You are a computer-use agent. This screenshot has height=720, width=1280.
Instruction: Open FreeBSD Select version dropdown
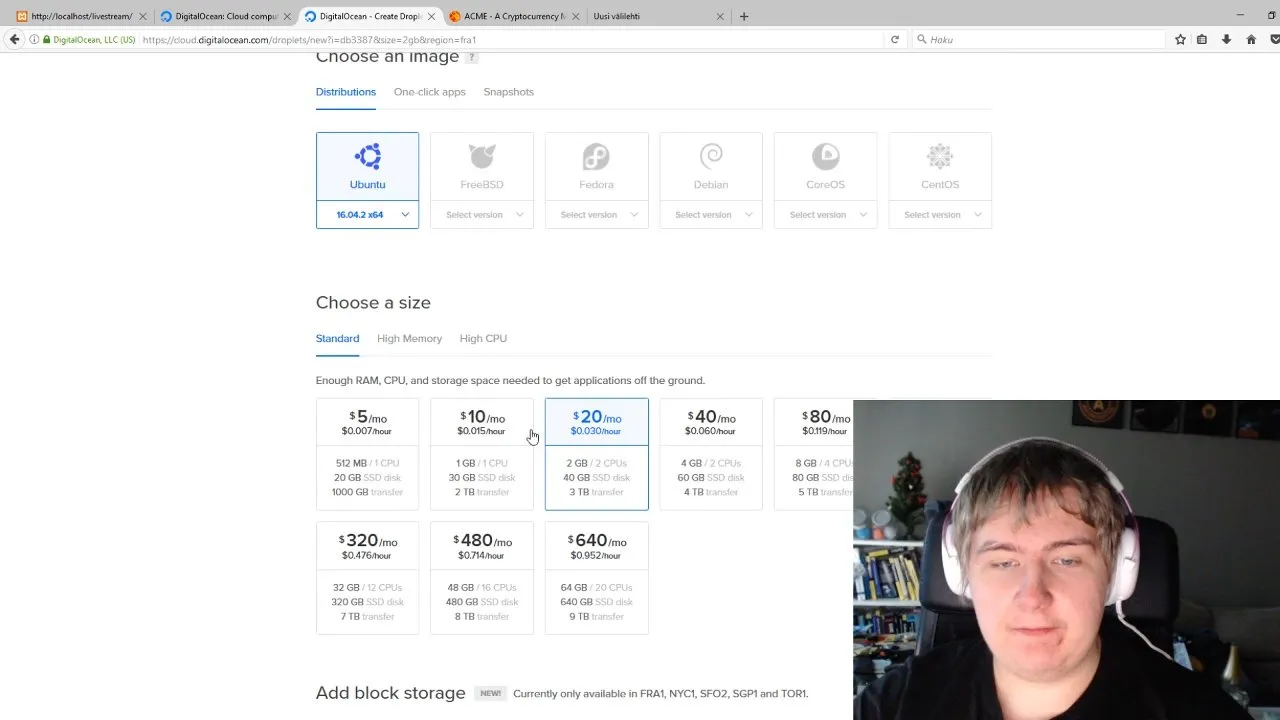pos(482,214)
